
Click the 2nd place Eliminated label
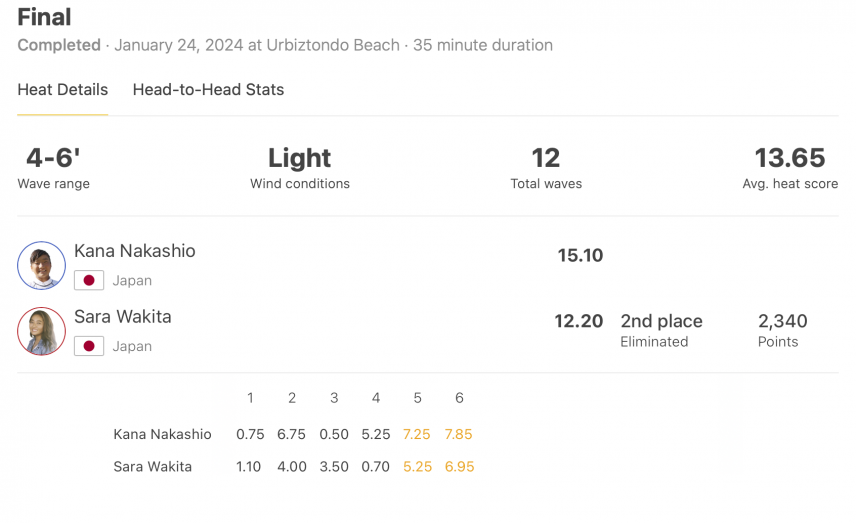point(661,330)
